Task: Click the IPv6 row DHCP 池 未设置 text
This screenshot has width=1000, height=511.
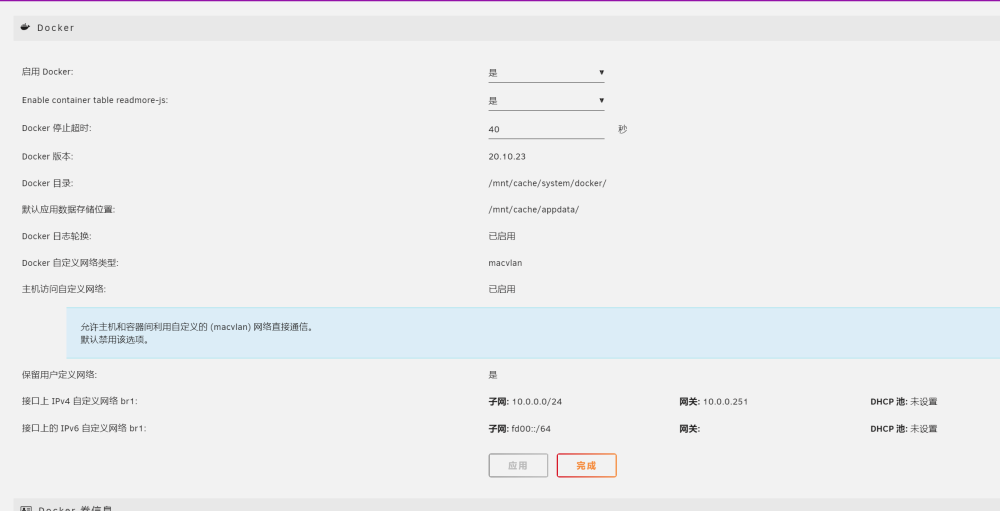Action: click(x=904, y=429)
